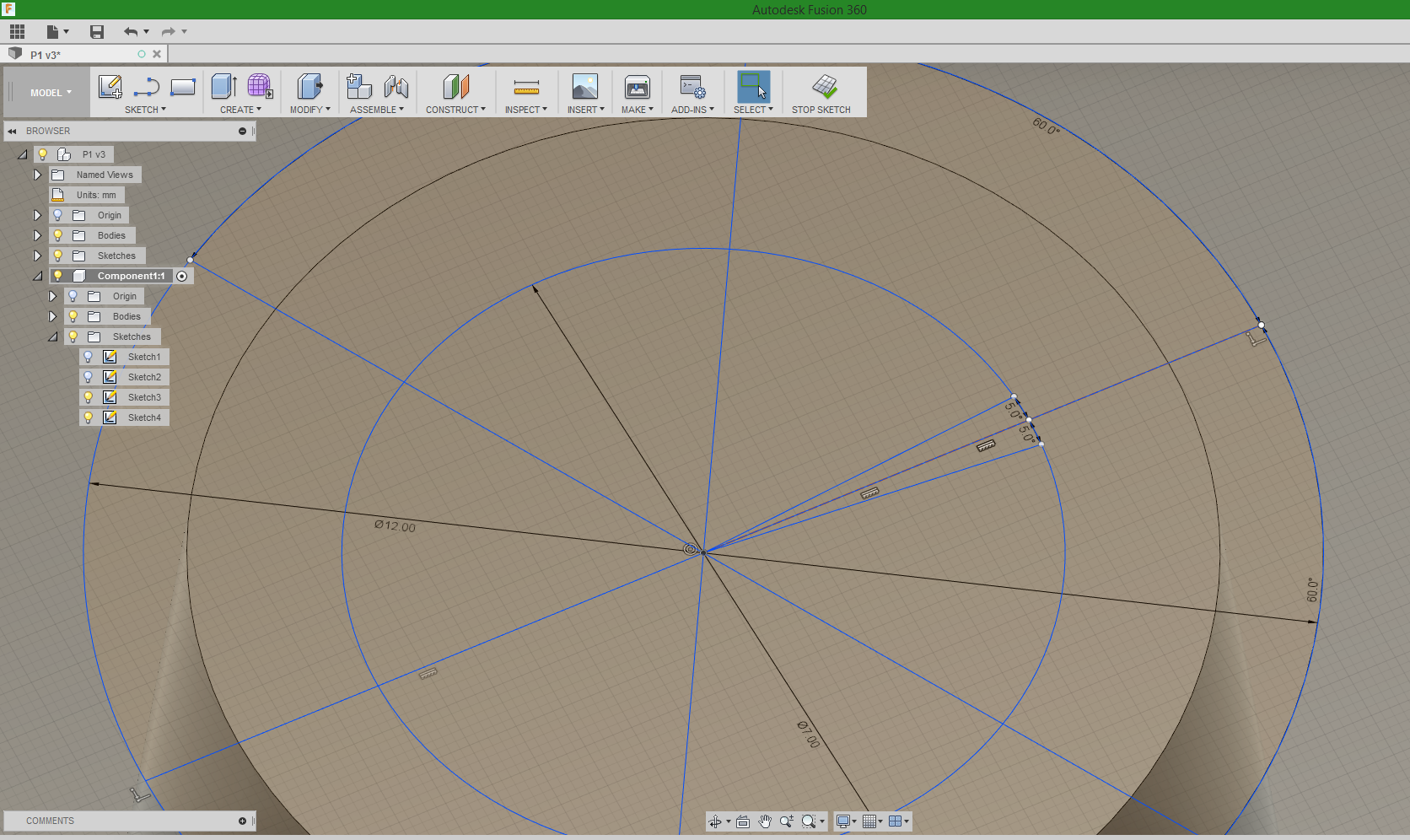Screen dimensions: 1410x840
Task: Open the File menu icon
Action: pos(57,32)
